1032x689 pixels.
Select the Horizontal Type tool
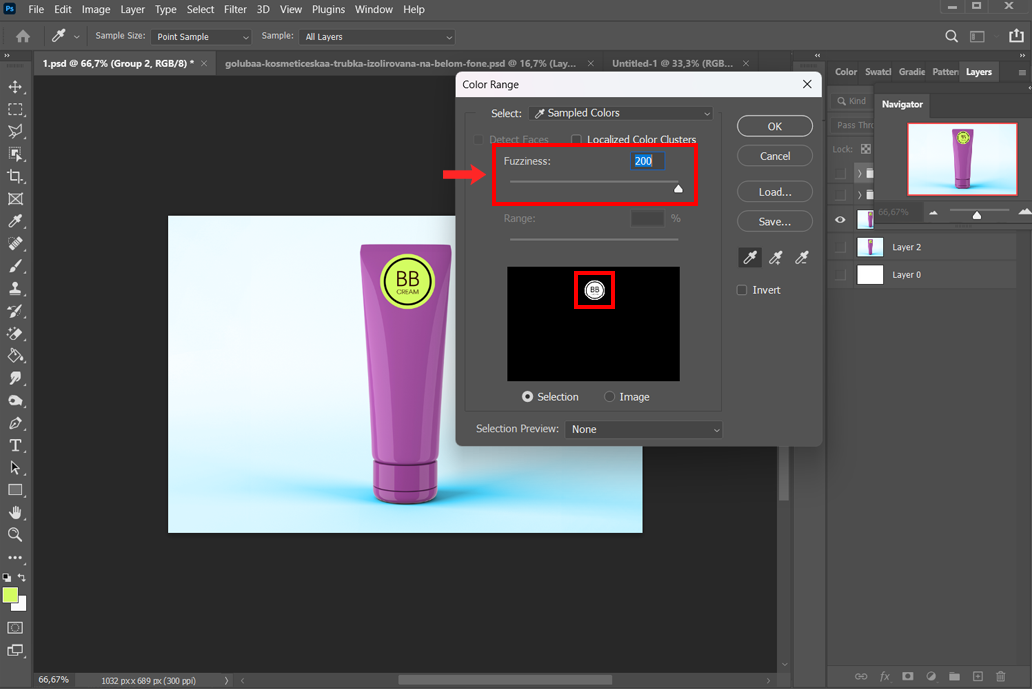click(15, 446)
